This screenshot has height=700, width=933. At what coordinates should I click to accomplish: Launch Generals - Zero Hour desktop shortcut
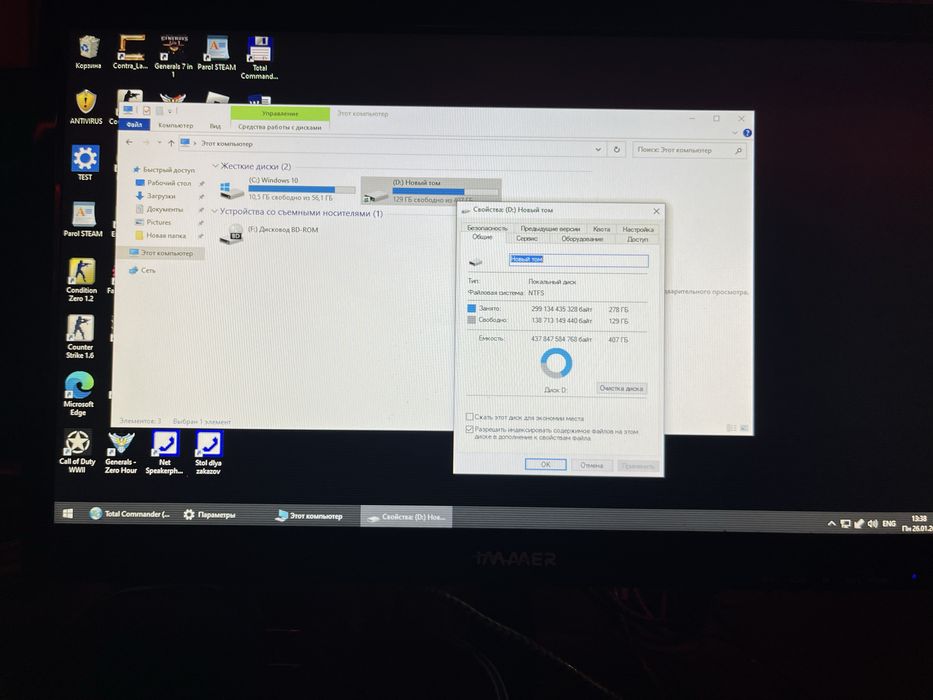(x=121, y=452)
